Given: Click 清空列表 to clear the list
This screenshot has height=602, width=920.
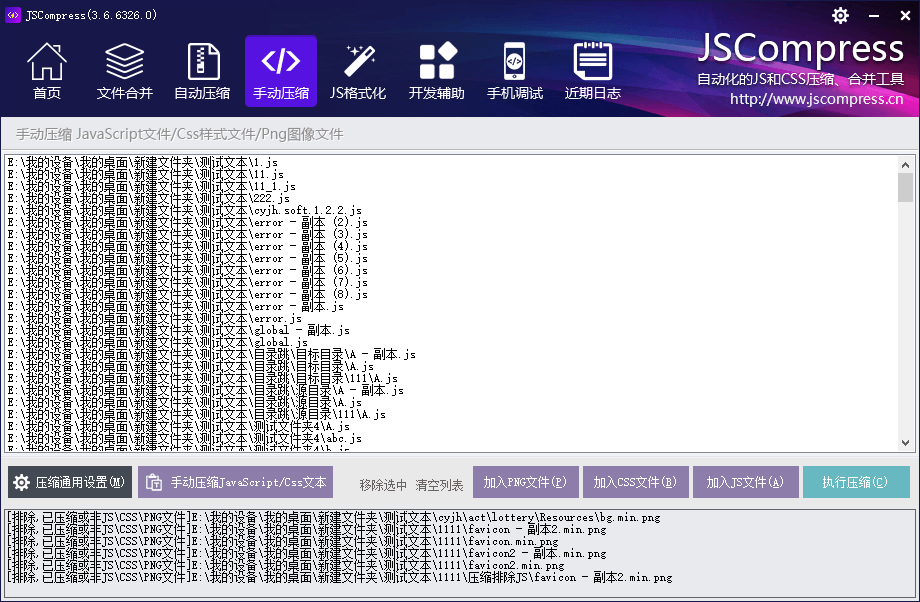Looking at the screenshot, I should tap(439, 485).
